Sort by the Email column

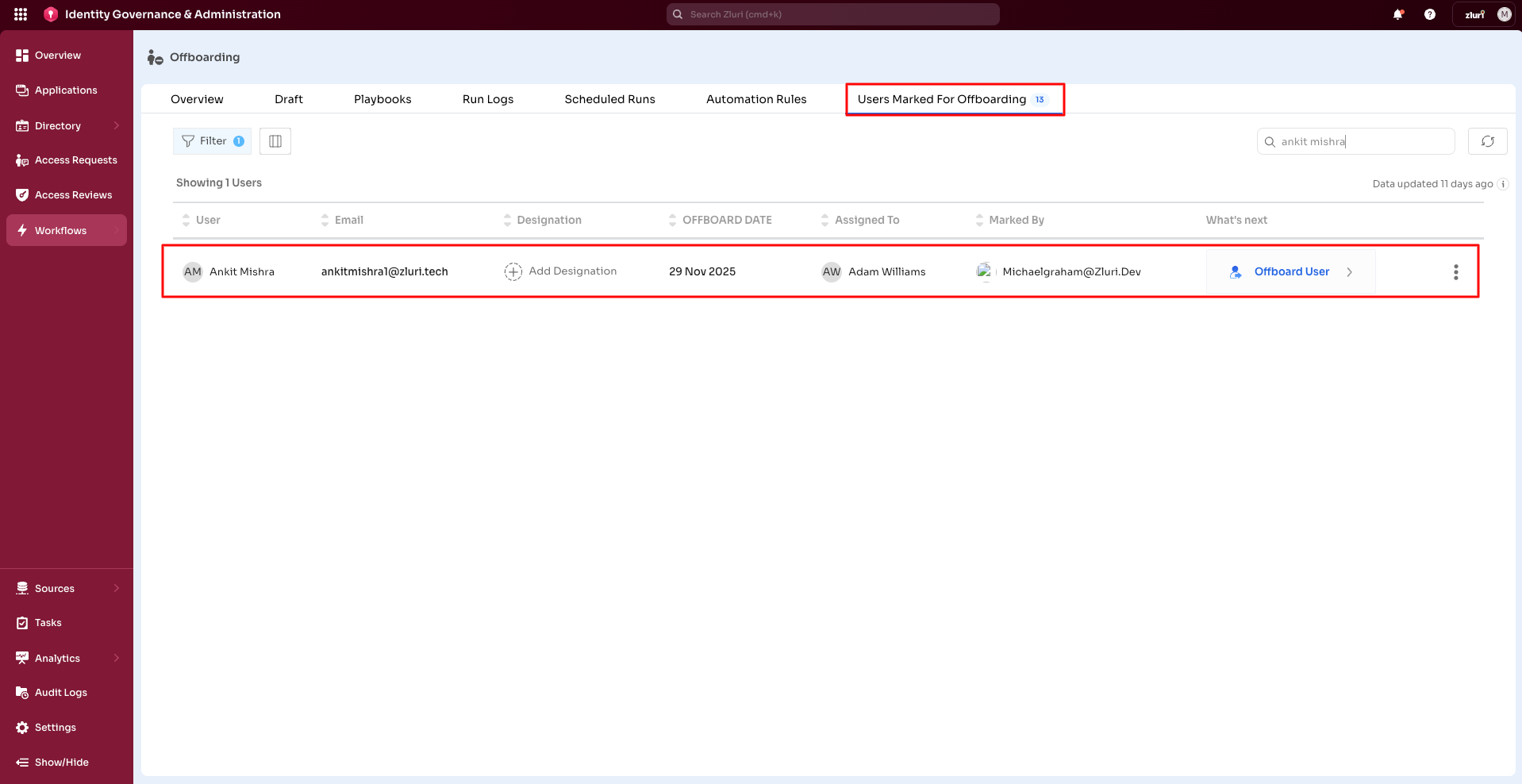point(325,220)
